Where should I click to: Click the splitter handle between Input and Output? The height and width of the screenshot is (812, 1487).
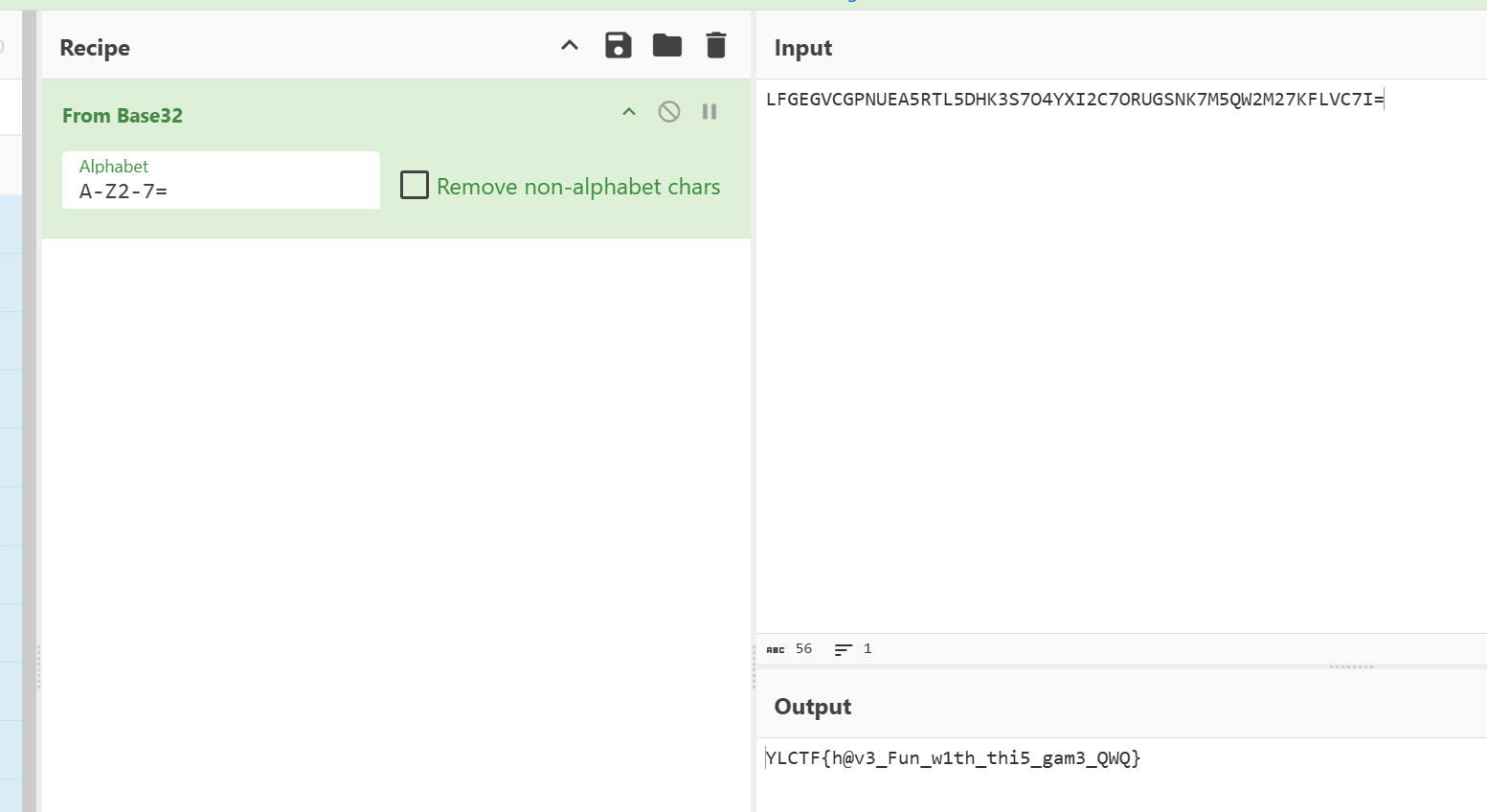(x=1351, y=666)
